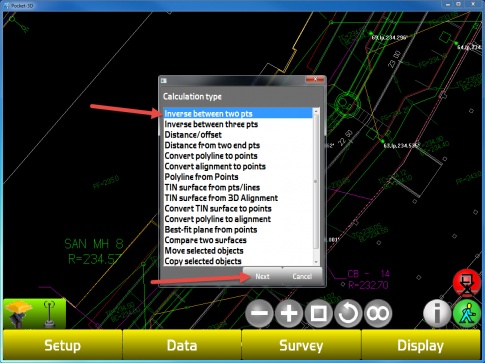Open the info 'i' icon
This screenshot has width=485, height=363.
click(437, 313)
